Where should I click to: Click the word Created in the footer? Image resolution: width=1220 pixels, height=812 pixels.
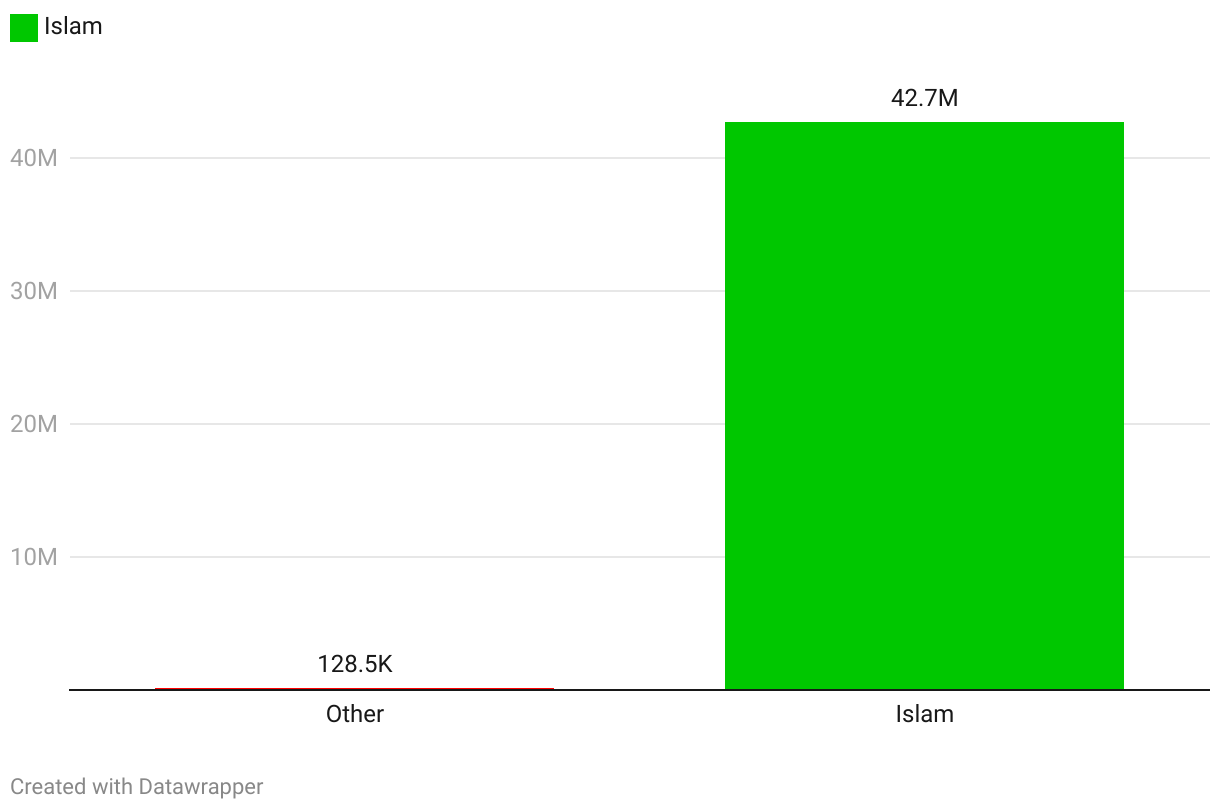coord(48,787)
